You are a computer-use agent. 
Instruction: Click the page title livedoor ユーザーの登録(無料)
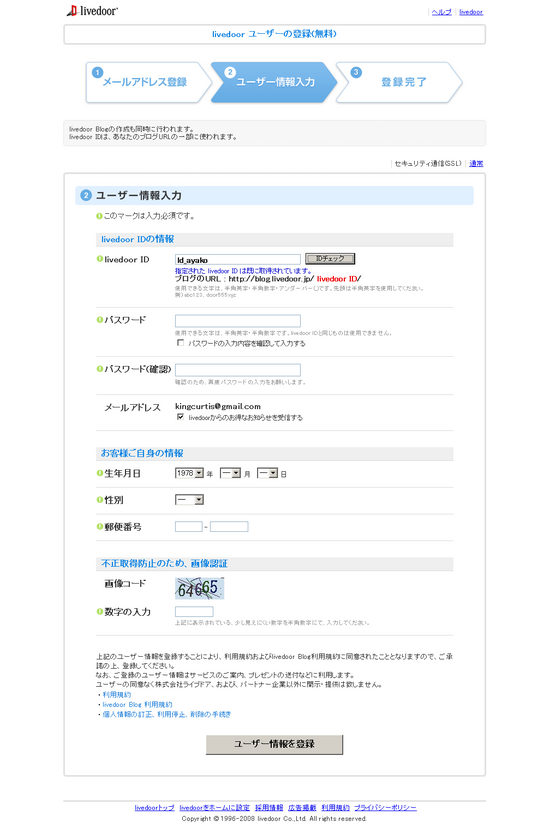[x=274, y=34]
